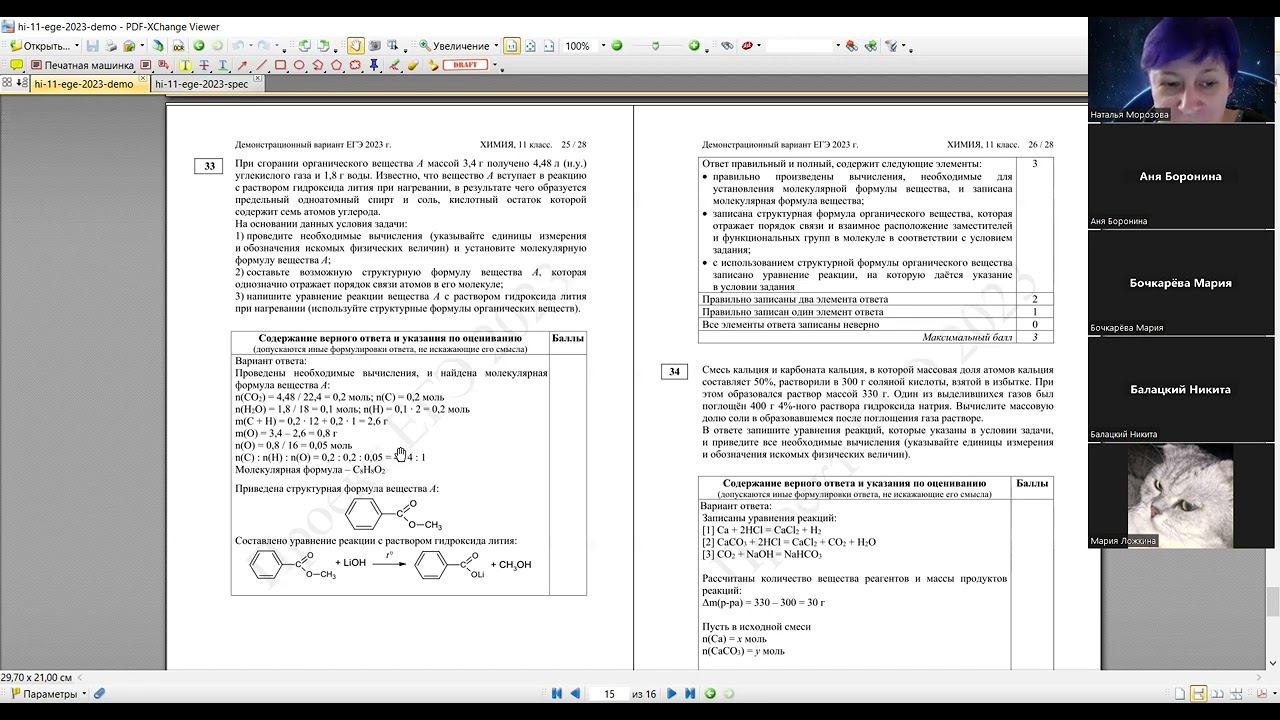Image resolution: width=1280 pixels, height=720 pixels.
Task: Click the Redo arrow icon
Action: (x=265, y=46)
